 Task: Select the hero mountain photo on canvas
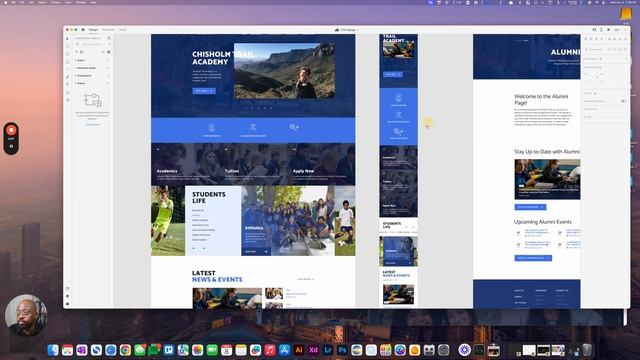(x=284, y=71)
